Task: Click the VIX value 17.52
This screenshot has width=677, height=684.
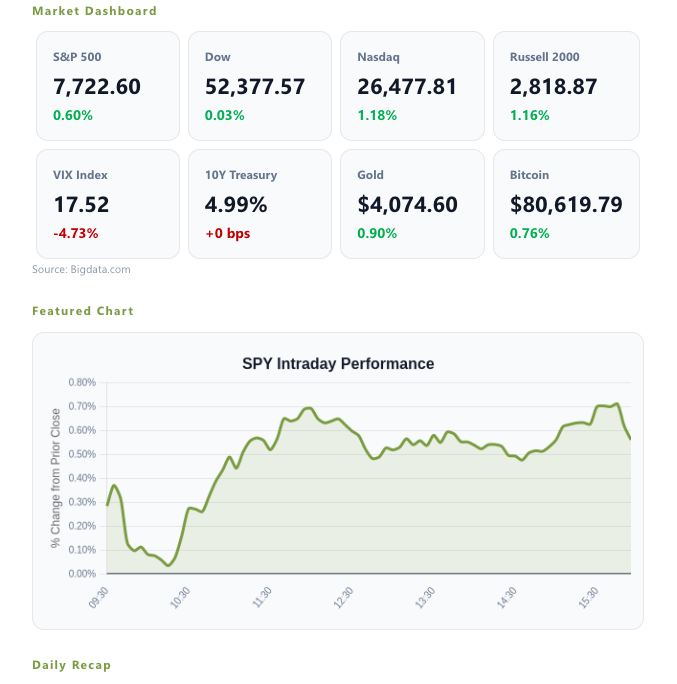Action: click(x=81, y=205)
